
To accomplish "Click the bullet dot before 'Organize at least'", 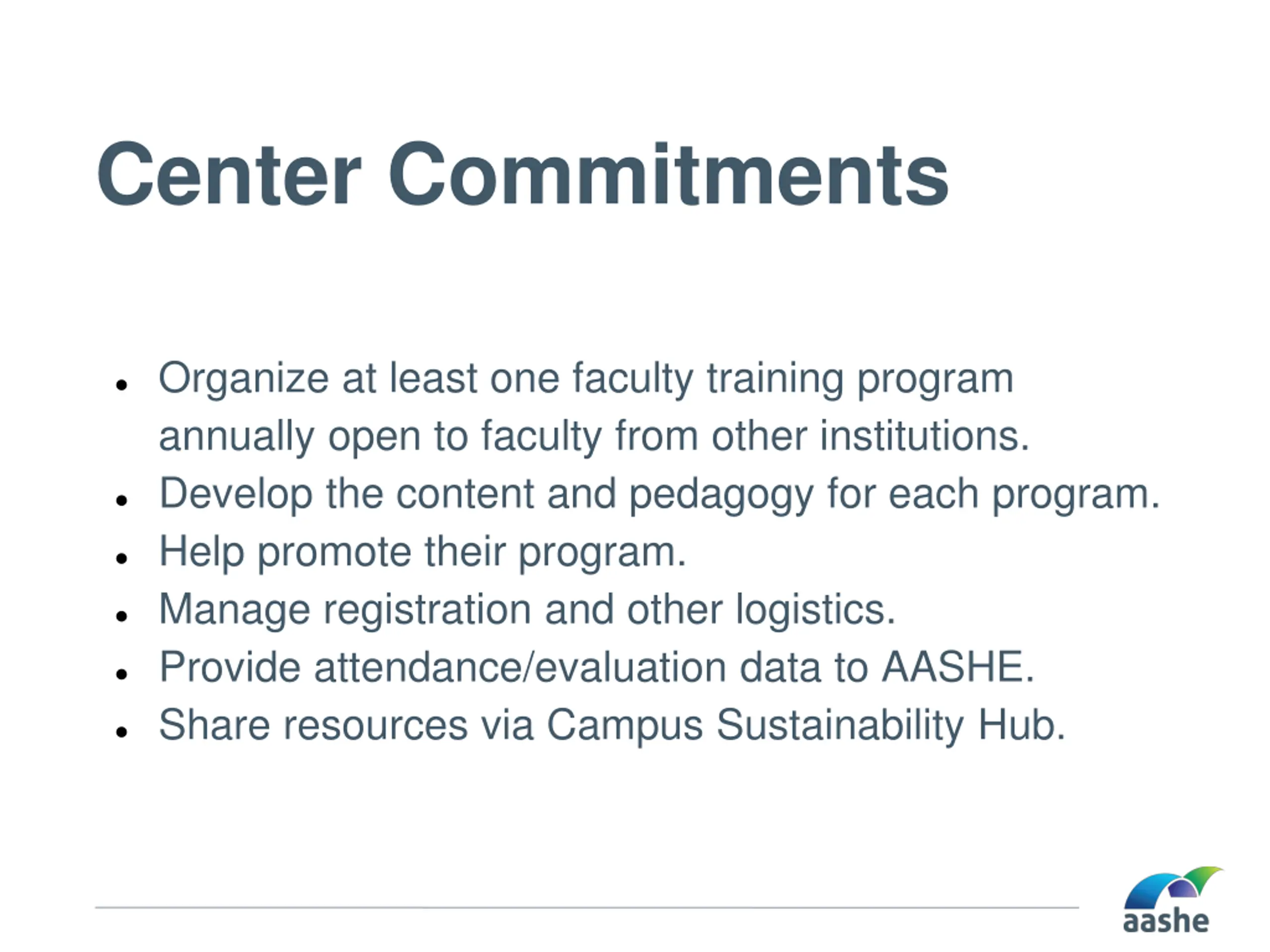I will pyautogui.click(x=121, y=384).
